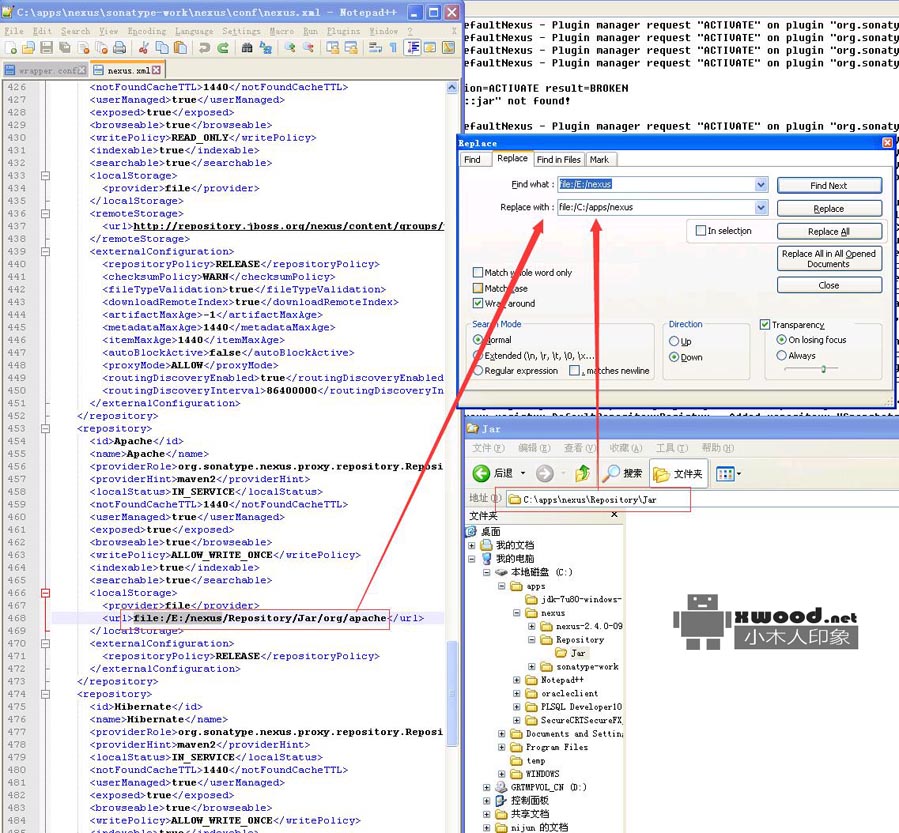
Task: Enable Match whole word only checkbox
Action: [478, 272]
